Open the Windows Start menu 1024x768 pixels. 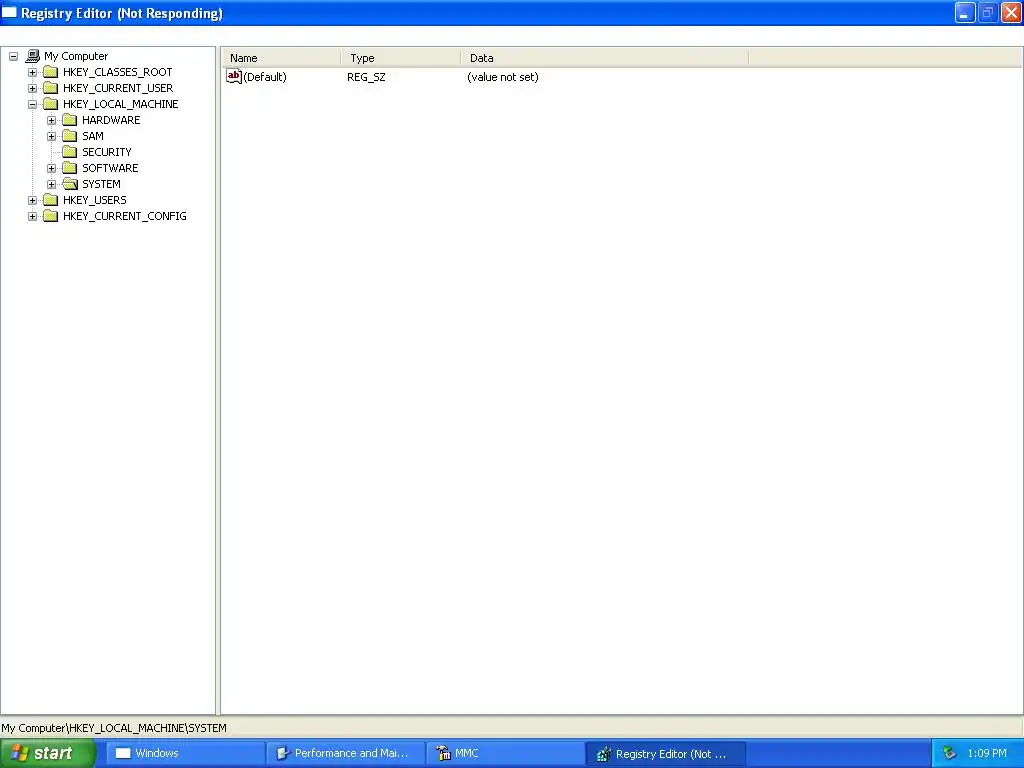pyautogui.click(x=48, y=754)
